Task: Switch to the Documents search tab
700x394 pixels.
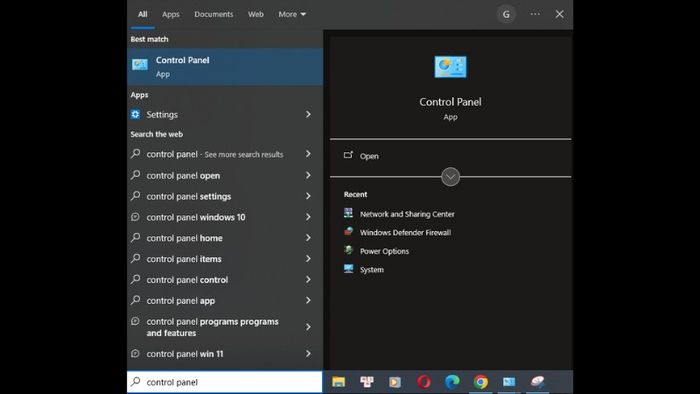Action: coord(213,14)
